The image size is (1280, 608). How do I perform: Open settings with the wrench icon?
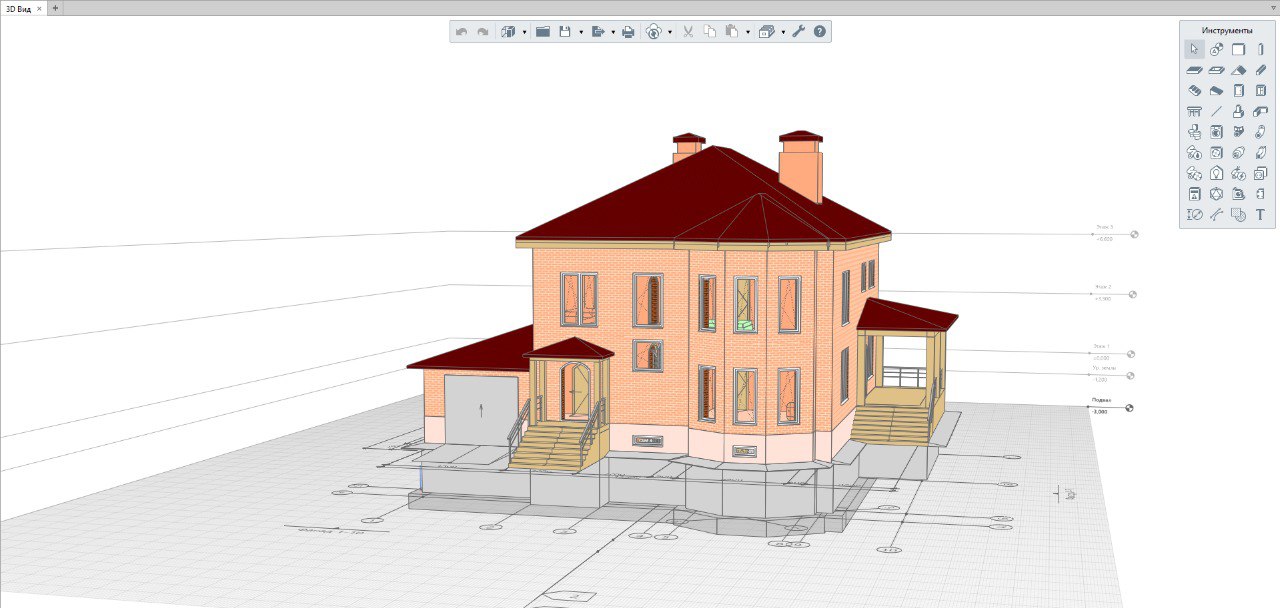(x=798, y=32)
